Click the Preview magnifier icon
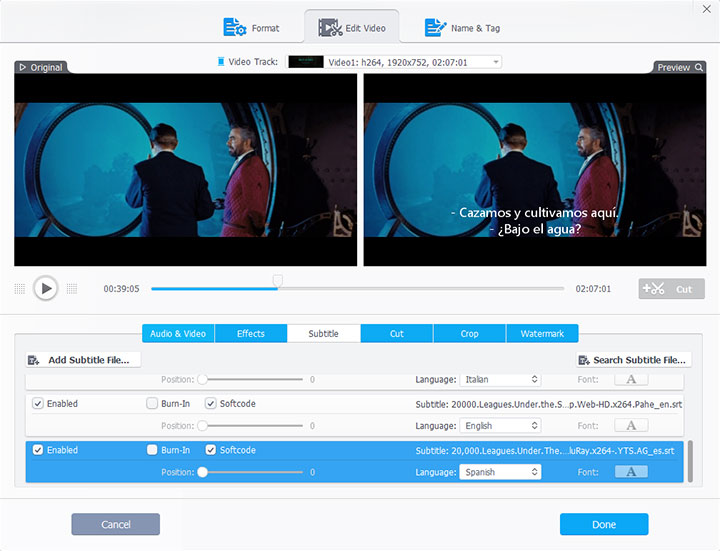The width and height of the screenshot is (720, 551). point(699,67)
